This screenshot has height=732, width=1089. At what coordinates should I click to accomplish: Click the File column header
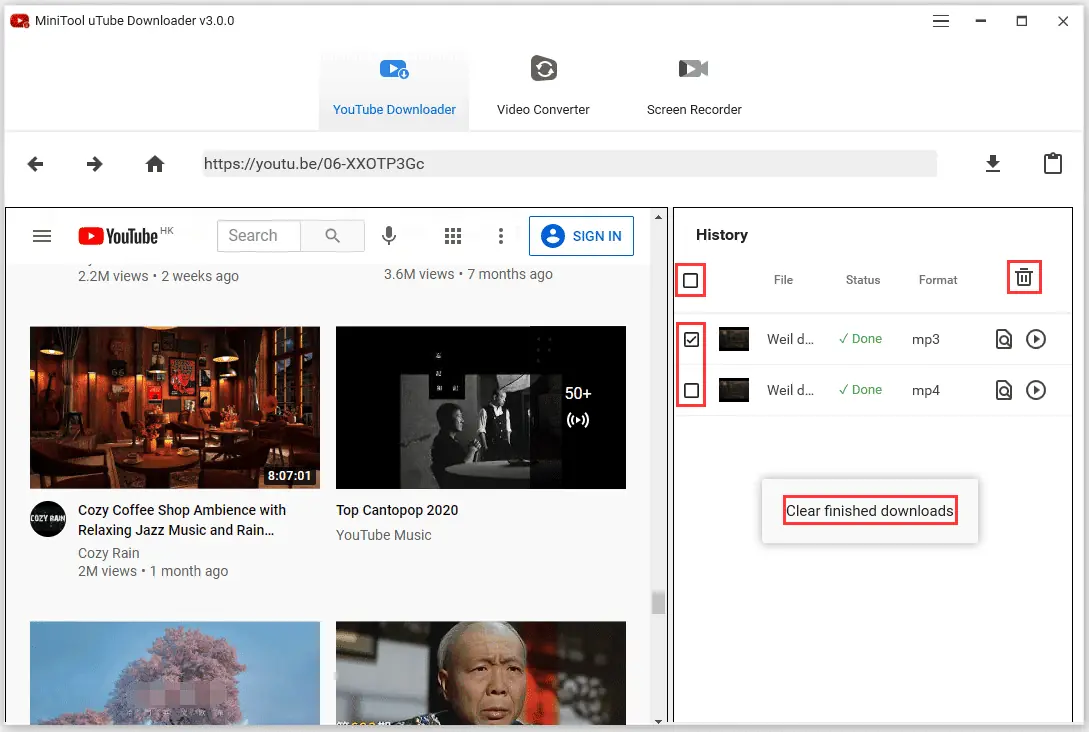pyautogui.click(x=783, y=280)
